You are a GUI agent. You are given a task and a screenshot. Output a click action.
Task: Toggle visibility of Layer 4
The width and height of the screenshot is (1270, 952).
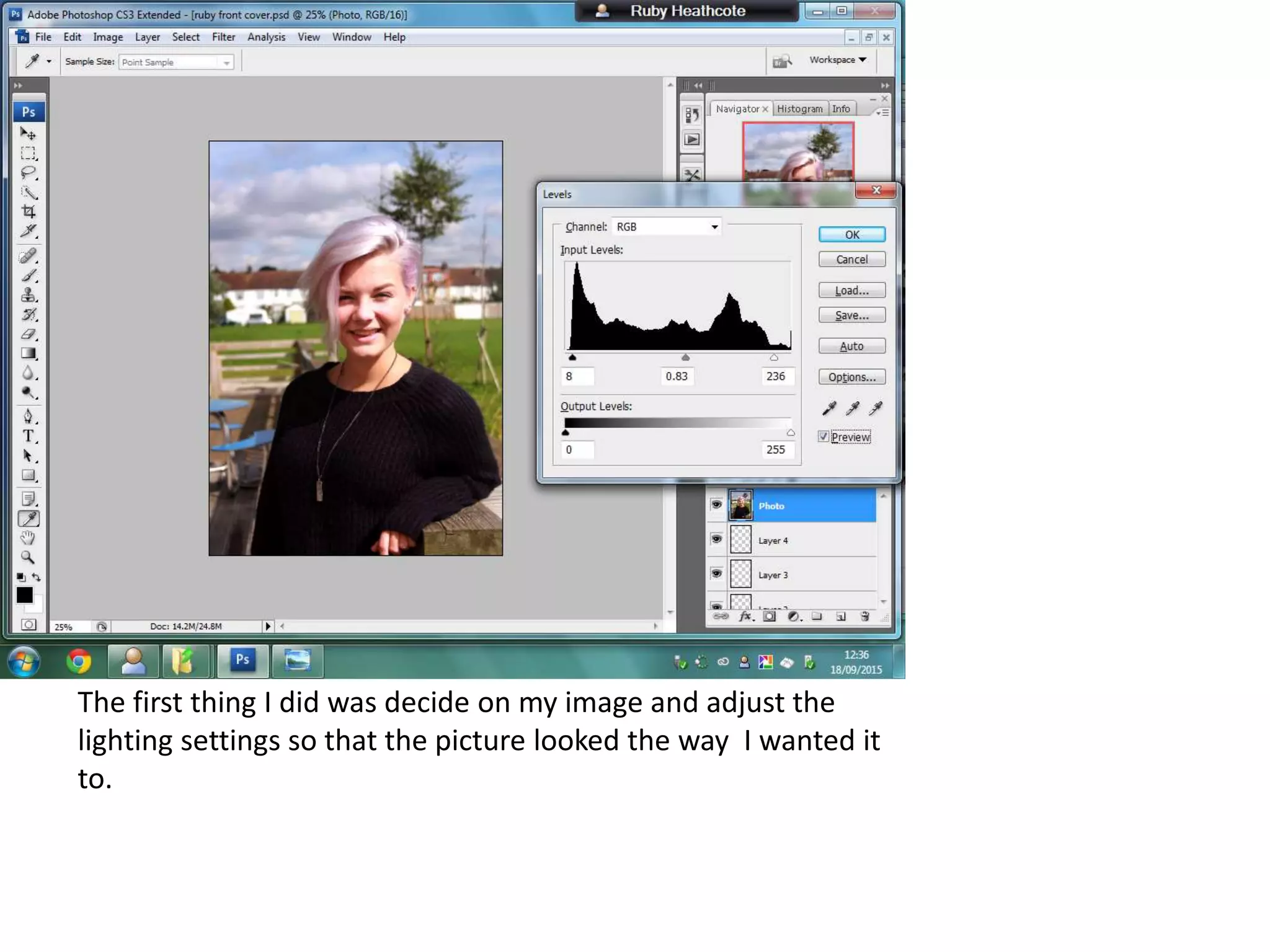point(716,539)
